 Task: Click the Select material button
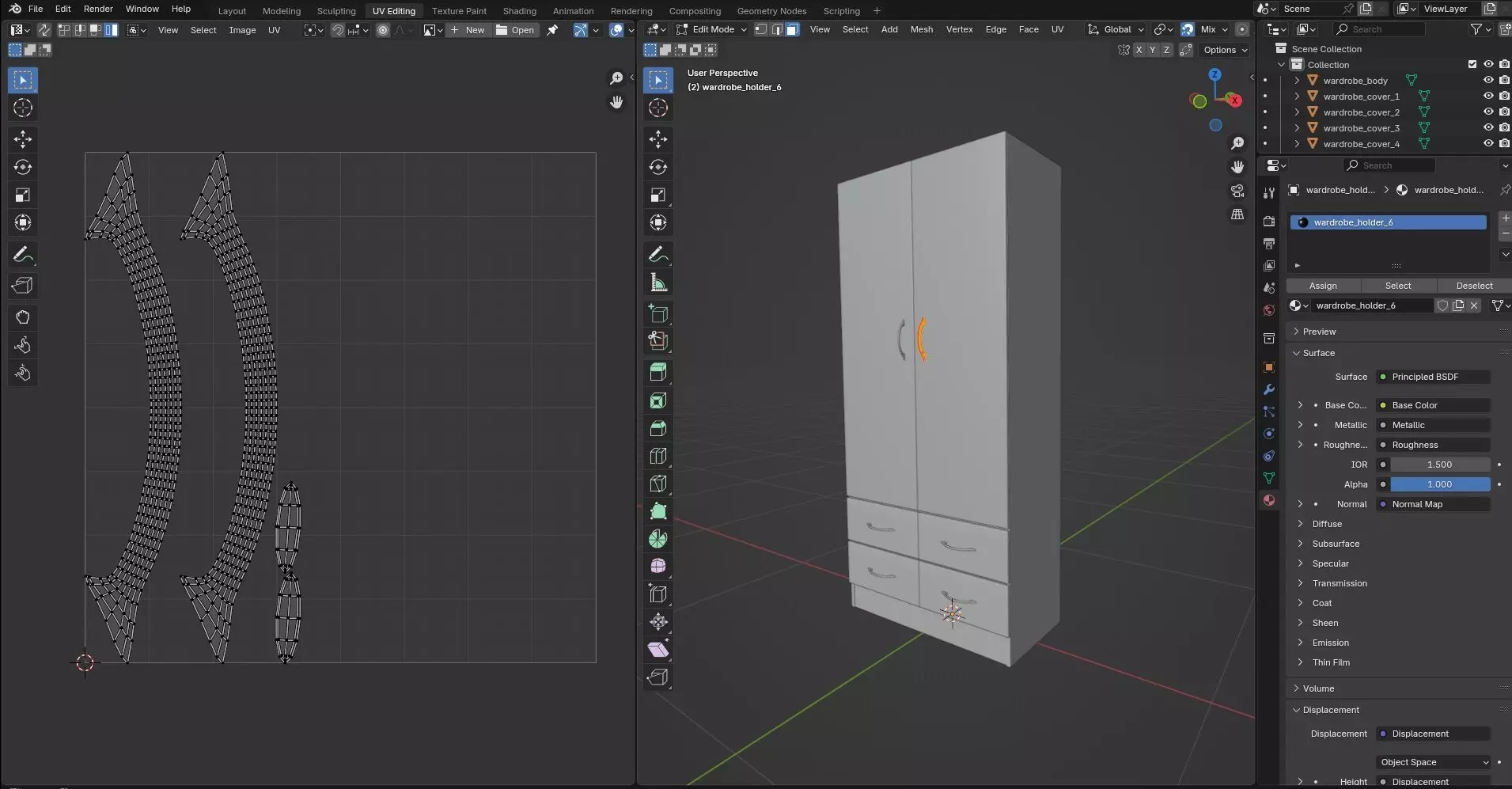pos(1398,286)
